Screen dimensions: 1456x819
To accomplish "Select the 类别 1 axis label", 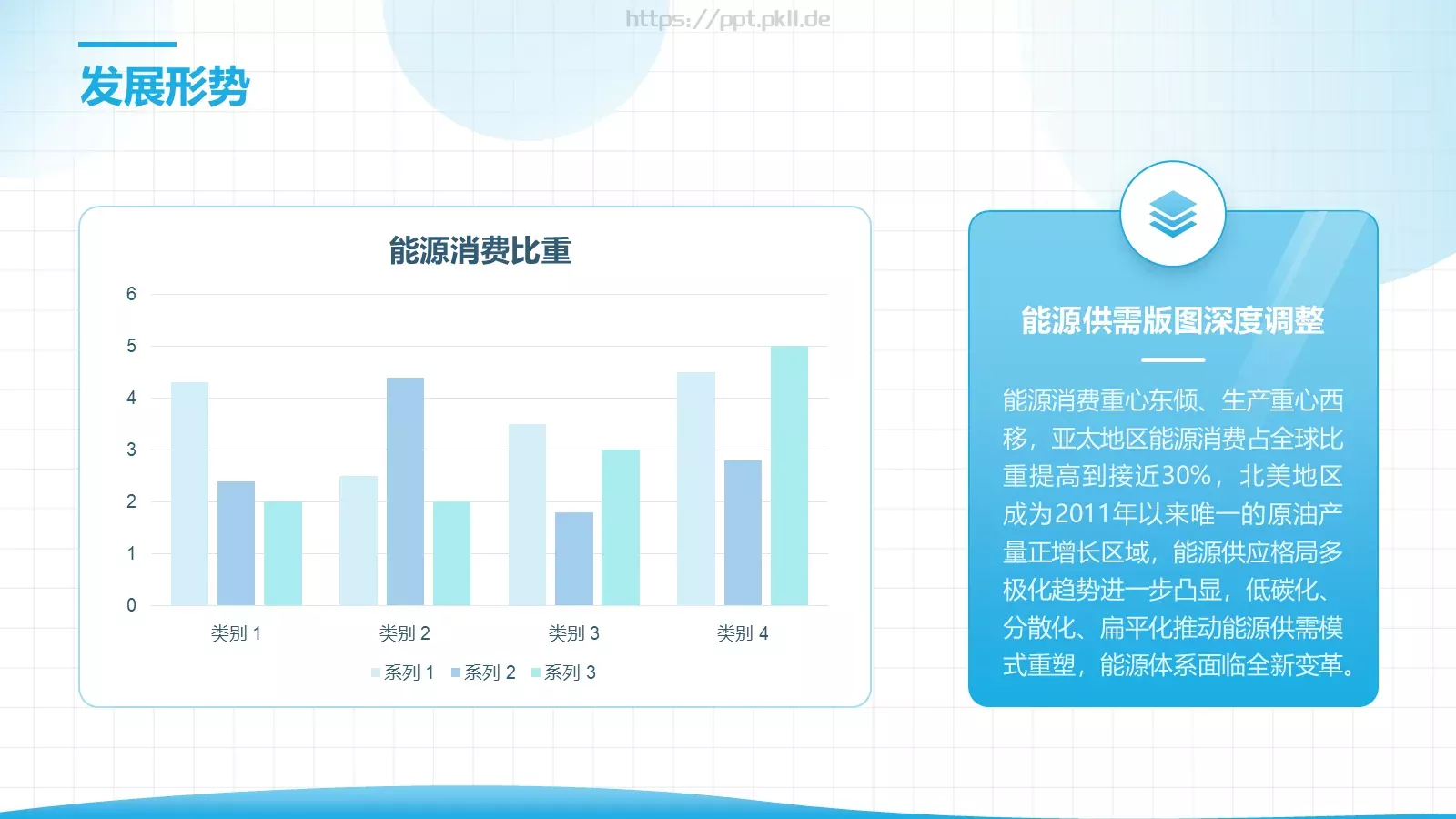I will (236, 633).
